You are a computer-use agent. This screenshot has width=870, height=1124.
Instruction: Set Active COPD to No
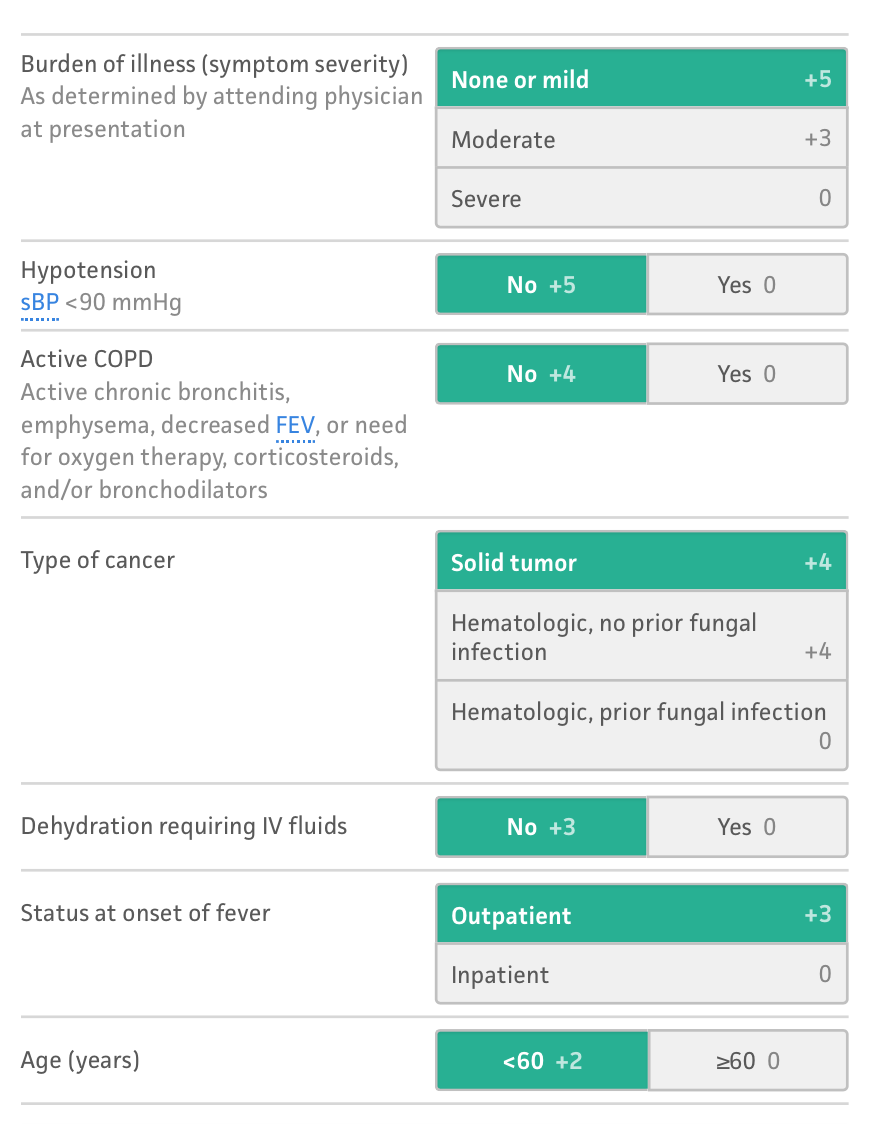[542, 373]
